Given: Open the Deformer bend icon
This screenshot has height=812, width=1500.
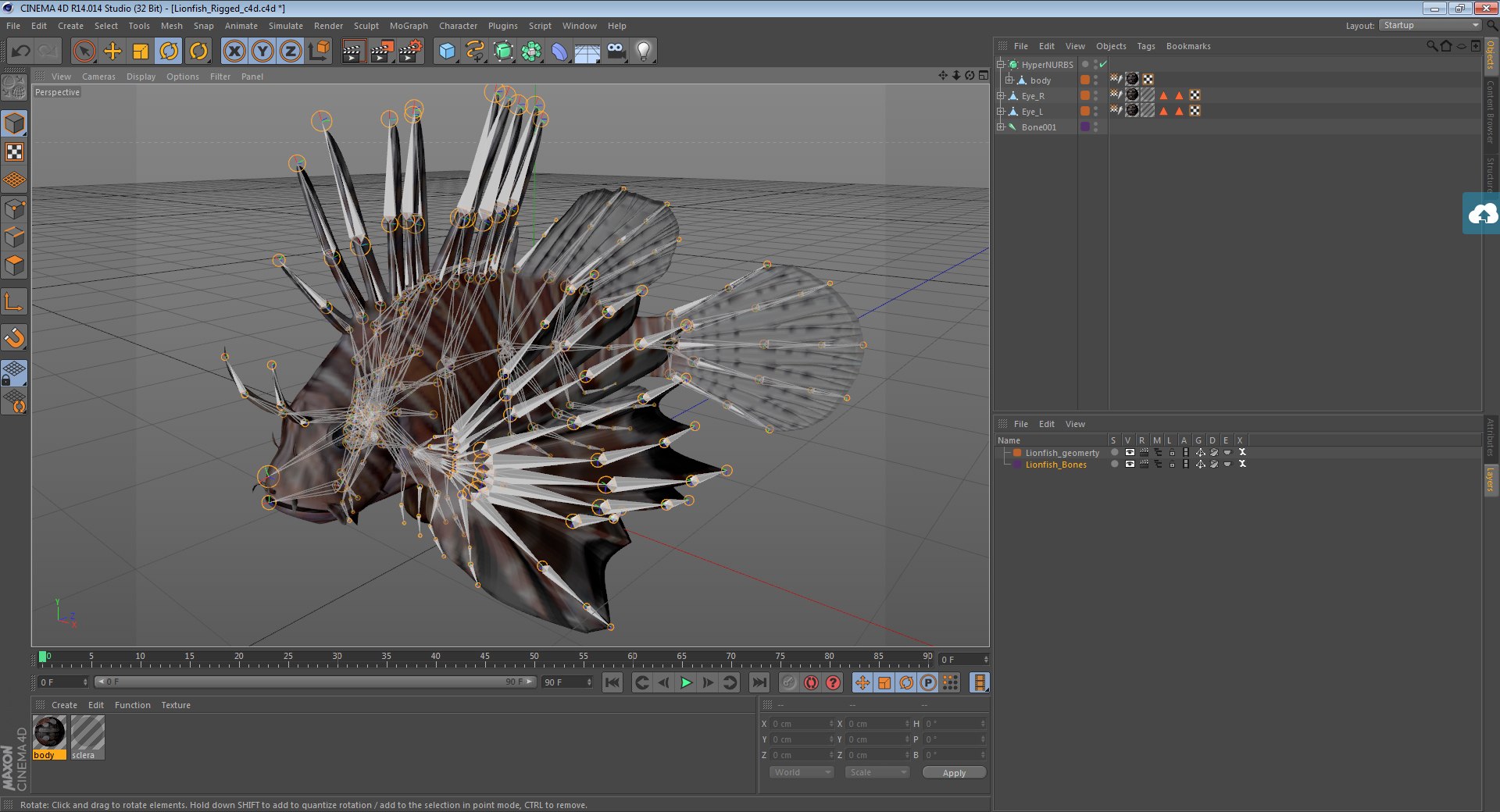Looking at the screenshot, I should point(559,52).
